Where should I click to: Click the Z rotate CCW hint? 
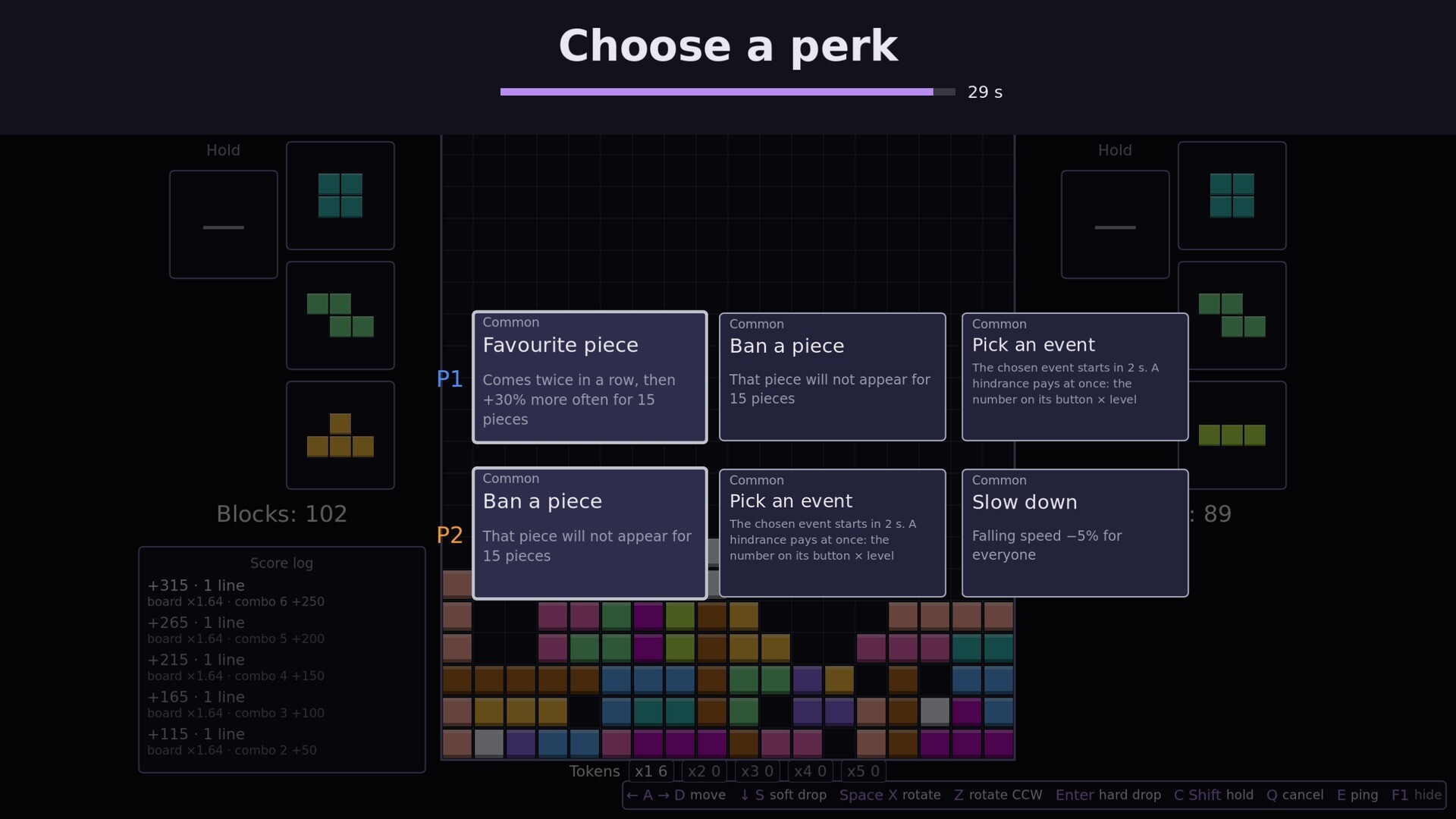[x=998, y=795]
